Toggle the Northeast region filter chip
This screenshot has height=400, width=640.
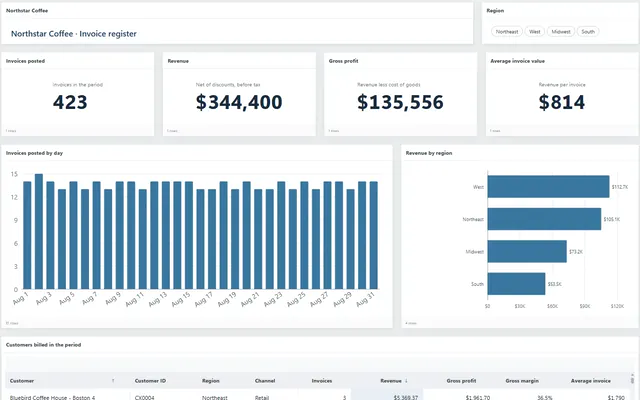coord(507,31)
